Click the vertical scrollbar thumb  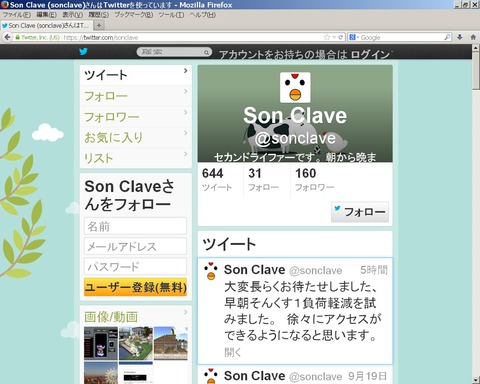pos(476,71)
